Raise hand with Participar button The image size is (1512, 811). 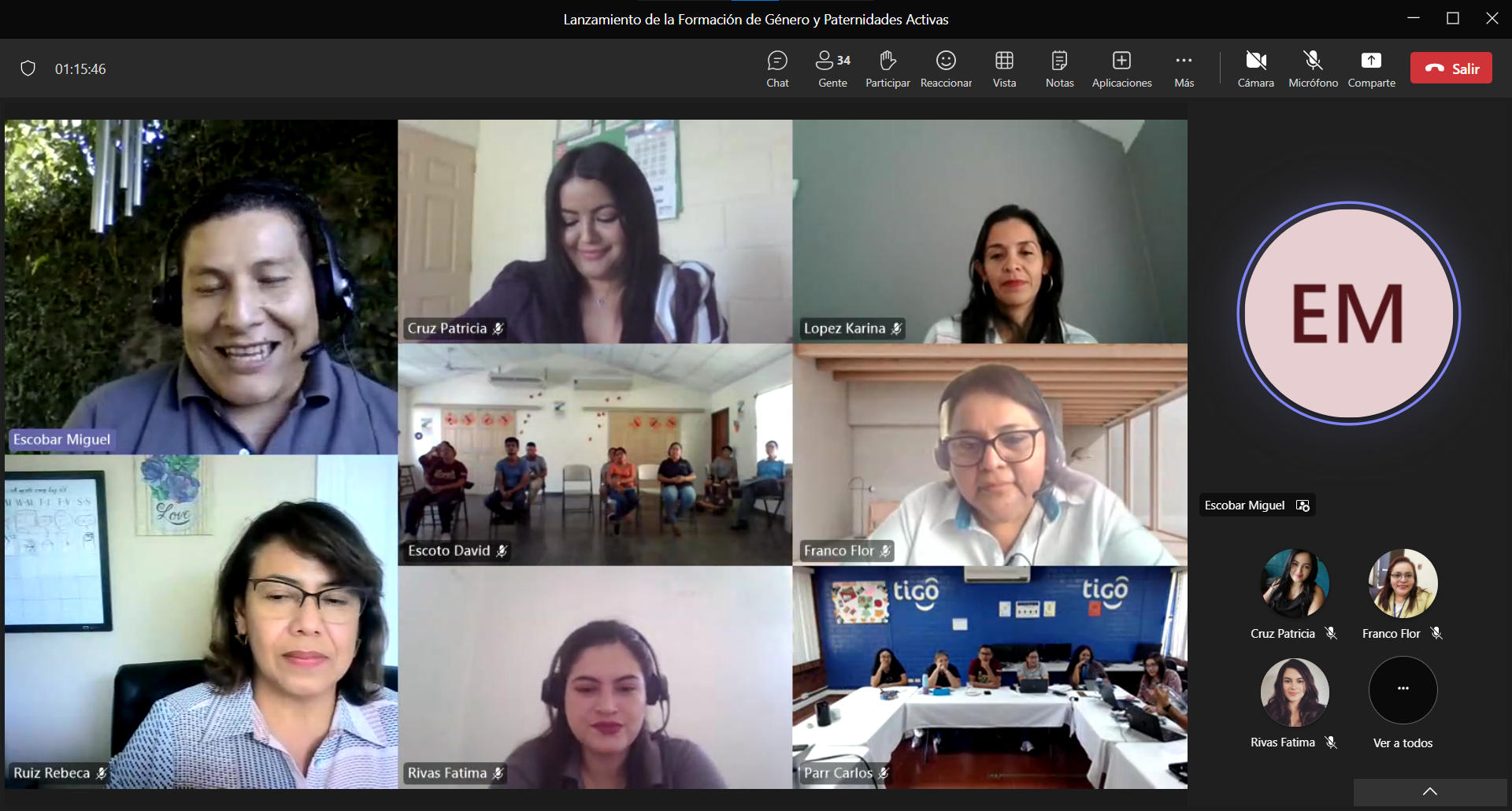click(x=888, y=69)
